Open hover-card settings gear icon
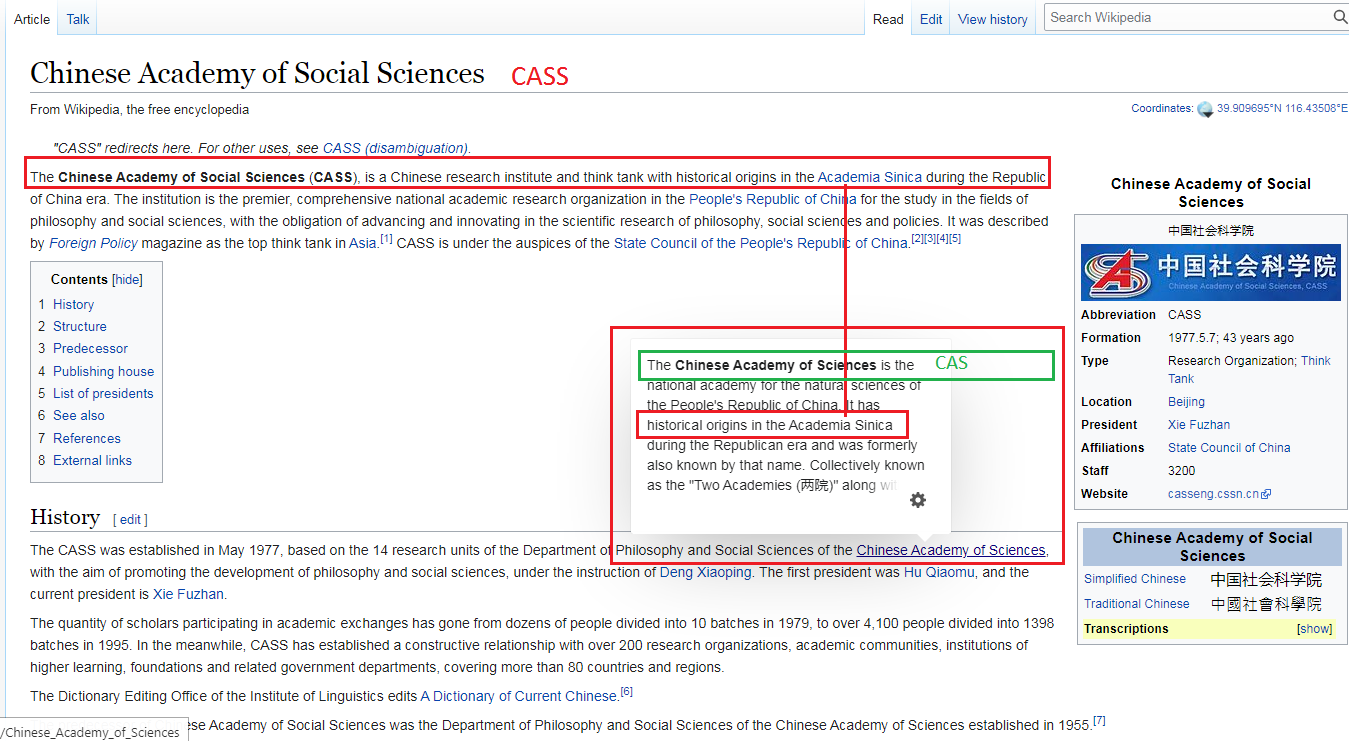Viewport: 1349px width, 741px height. tap(918, 500)
